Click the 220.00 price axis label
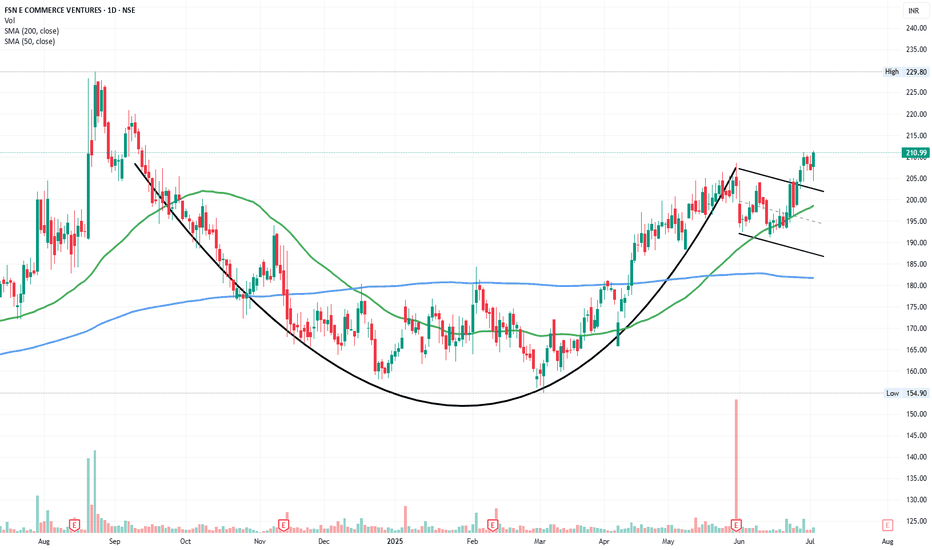This screenshot has height=550, width=932. point(916,114)
